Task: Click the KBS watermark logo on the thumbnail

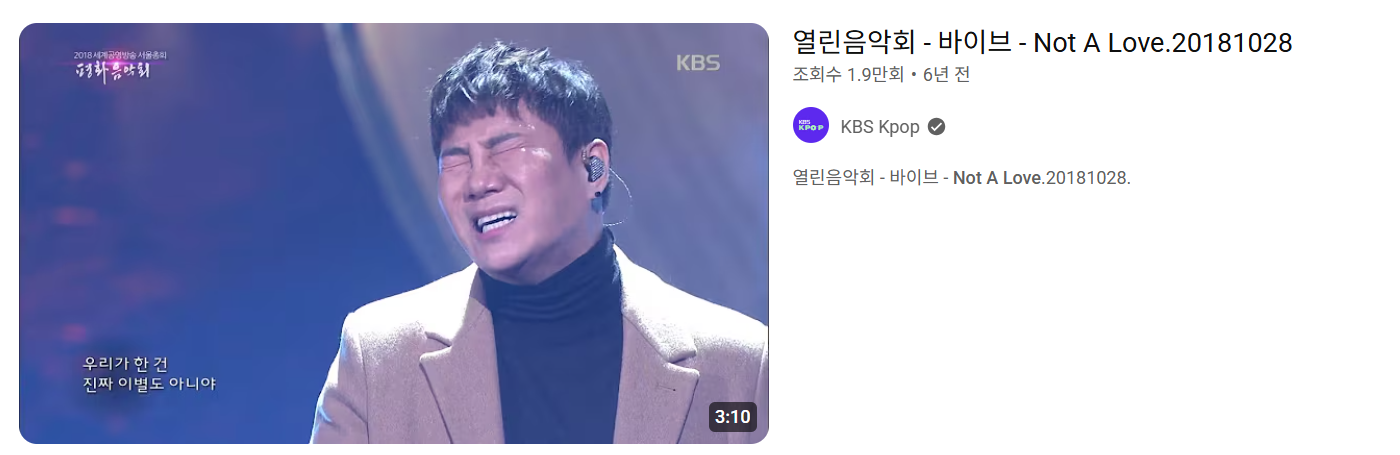Action: coord(698,62)
